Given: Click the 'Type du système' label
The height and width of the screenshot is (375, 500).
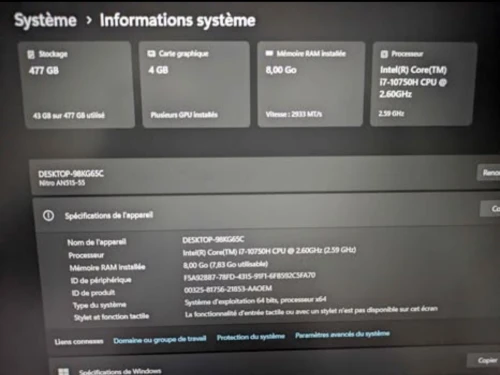Looking at the screenshot, I should point(100,305).
